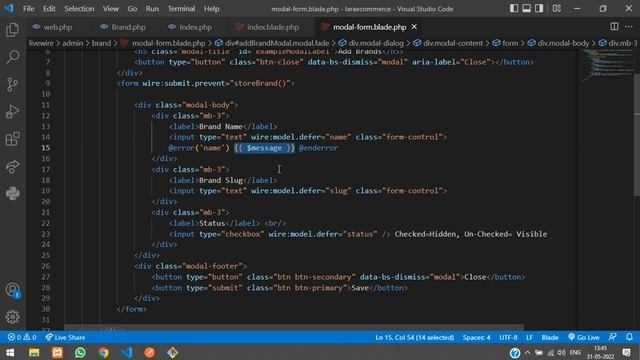This screenshot has height=360, width=640.
Task: Click line number 23 in gutter
Action: pos(45,234)
